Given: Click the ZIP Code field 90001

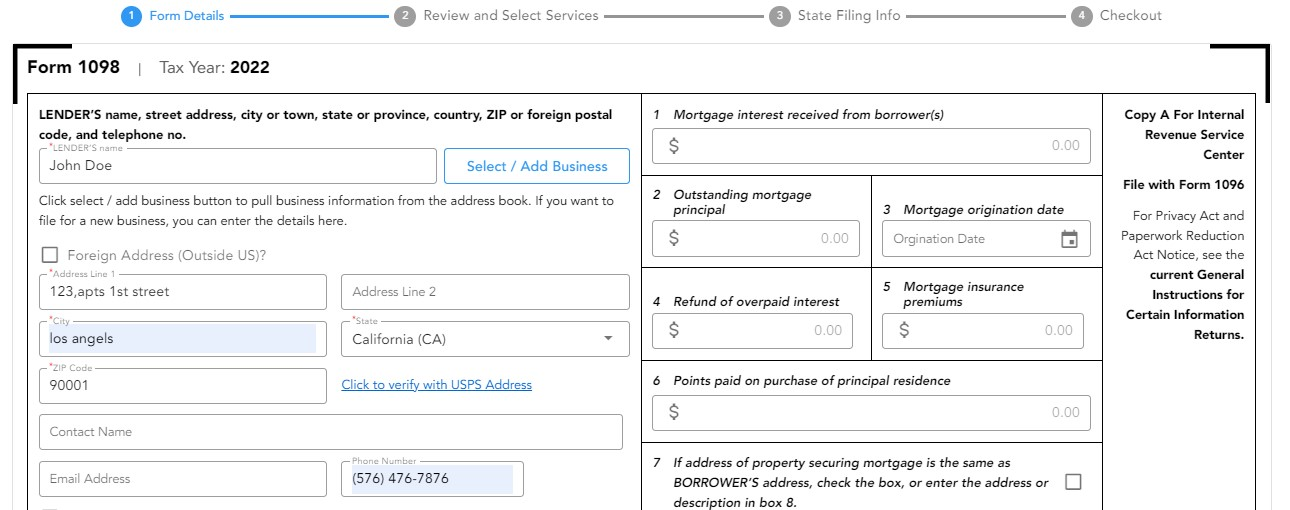Looking at the screenshot, I should click(x=183, y=386).
